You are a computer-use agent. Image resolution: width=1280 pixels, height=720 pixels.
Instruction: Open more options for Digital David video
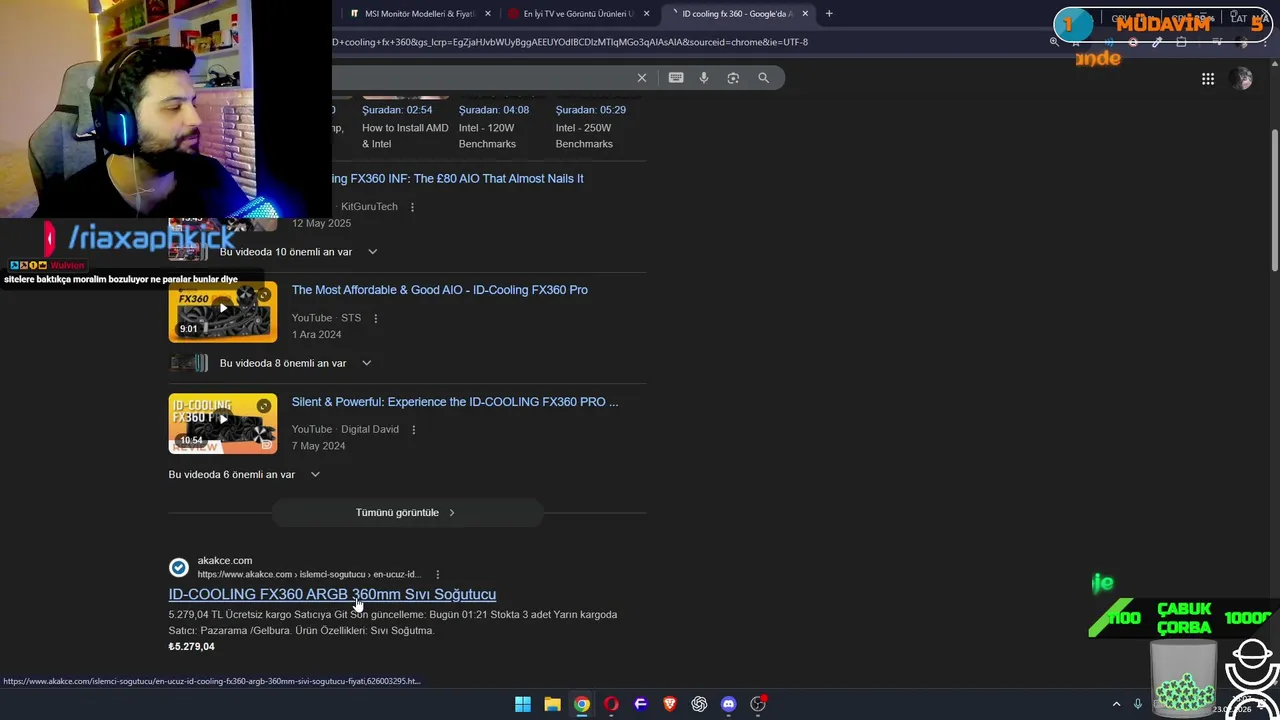click(413, 430)
